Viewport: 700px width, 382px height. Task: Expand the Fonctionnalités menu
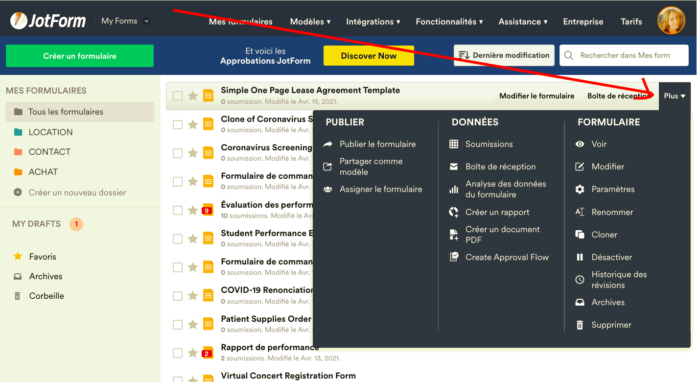449,21
